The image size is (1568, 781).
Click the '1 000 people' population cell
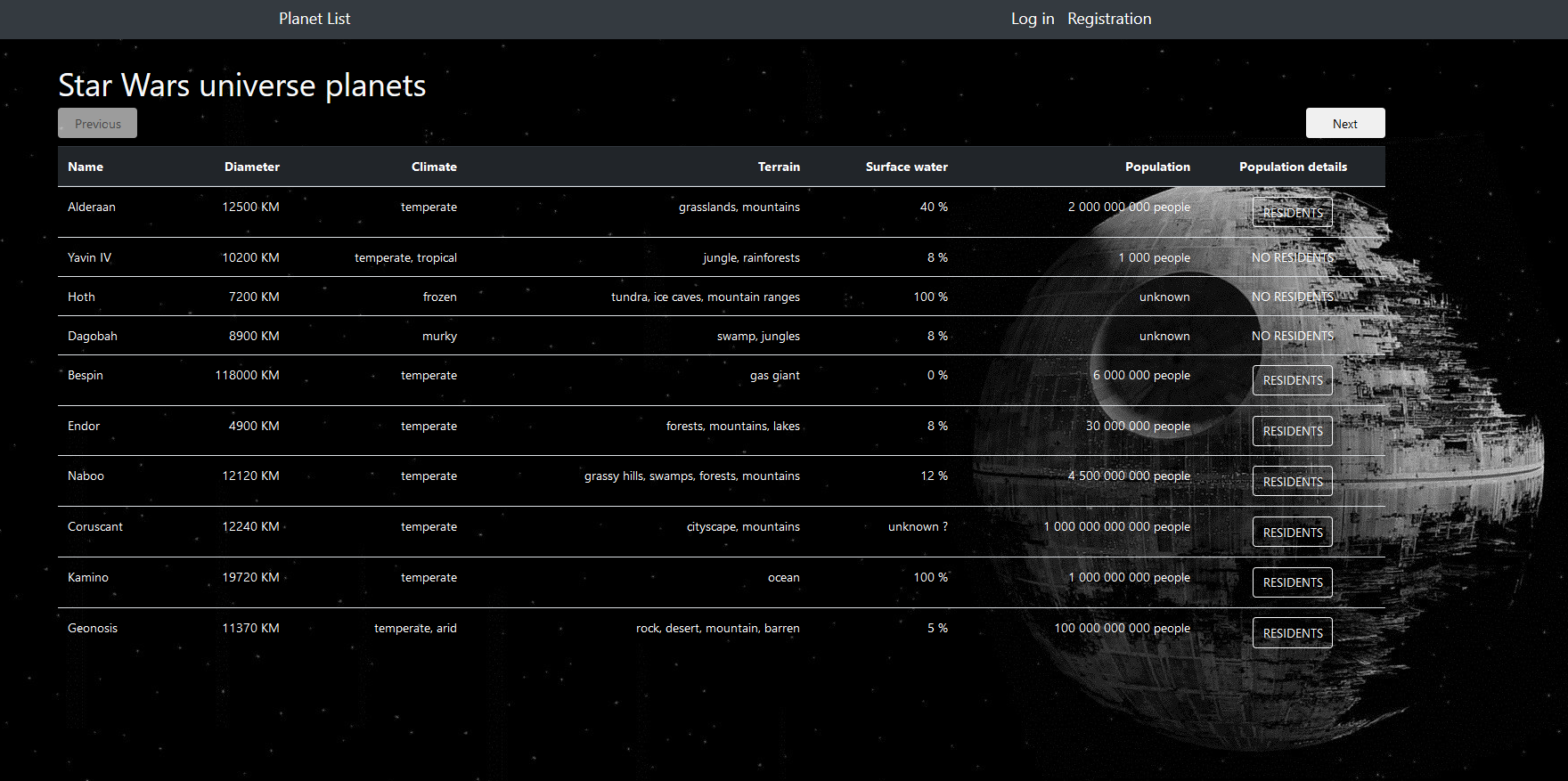[x=1154, y=257]
